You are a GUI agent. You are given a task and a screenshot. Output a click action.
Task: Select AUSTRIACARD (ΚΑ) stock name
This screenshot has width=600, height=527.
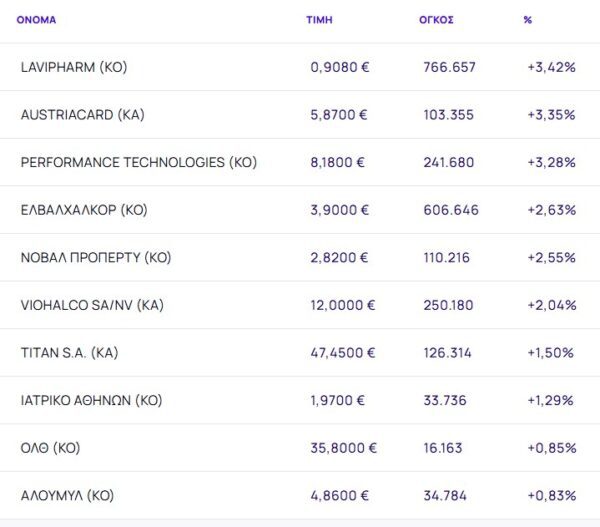82,115
